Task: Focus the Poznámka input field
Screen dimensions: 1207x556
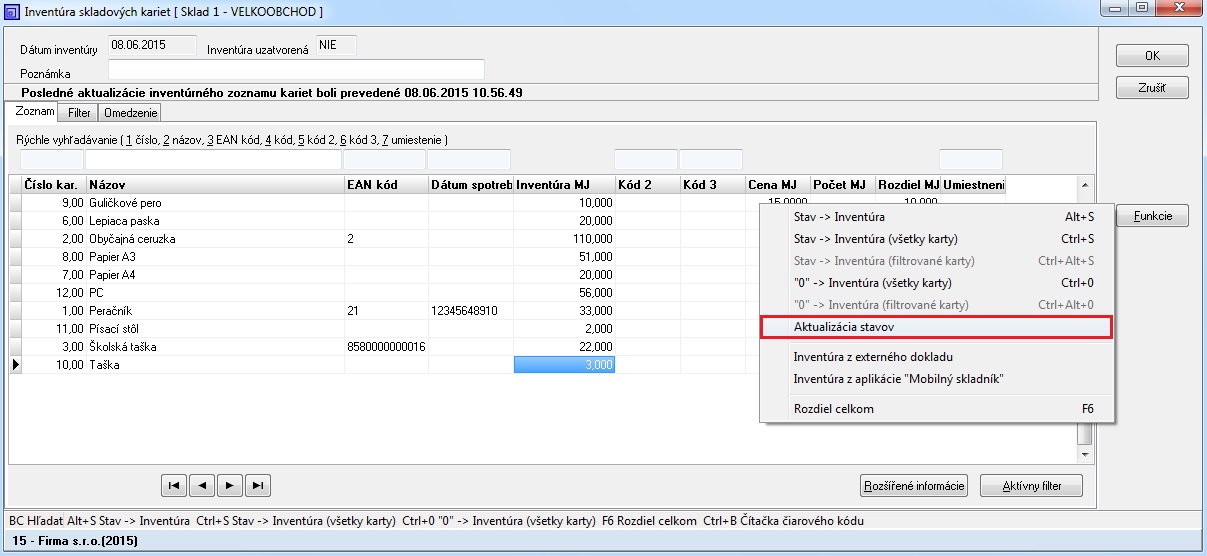Action: pos(296,70)
